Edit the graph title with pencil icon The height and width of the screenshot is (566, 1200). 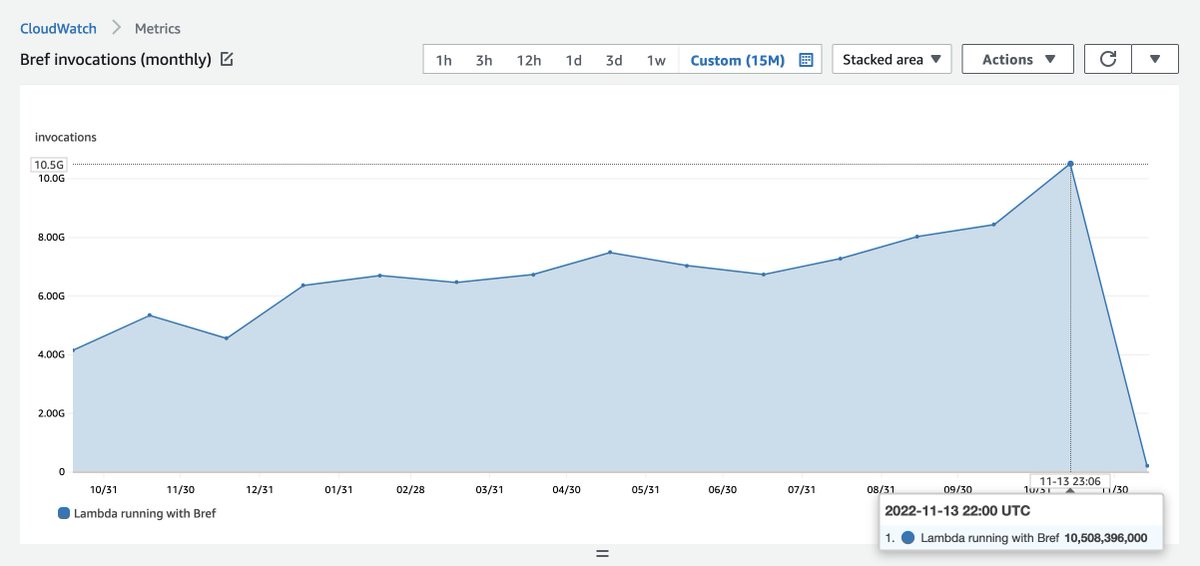click(227, 60)
